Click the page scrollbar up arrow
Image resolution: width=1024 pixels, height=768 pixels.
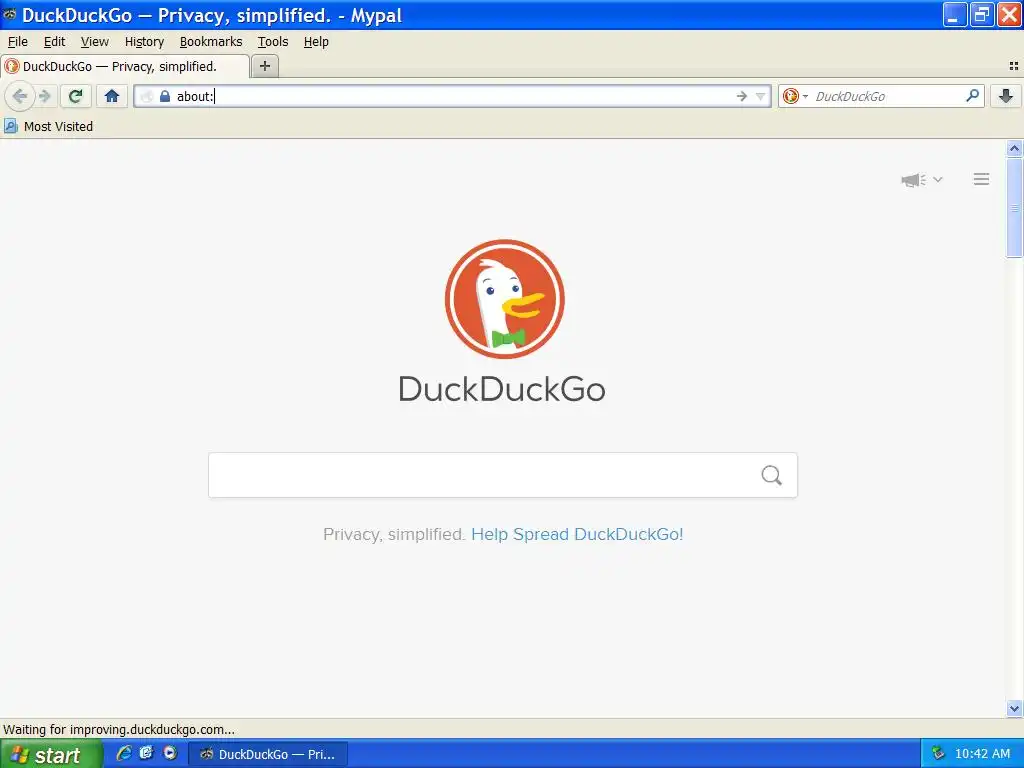coord(1014,149)
